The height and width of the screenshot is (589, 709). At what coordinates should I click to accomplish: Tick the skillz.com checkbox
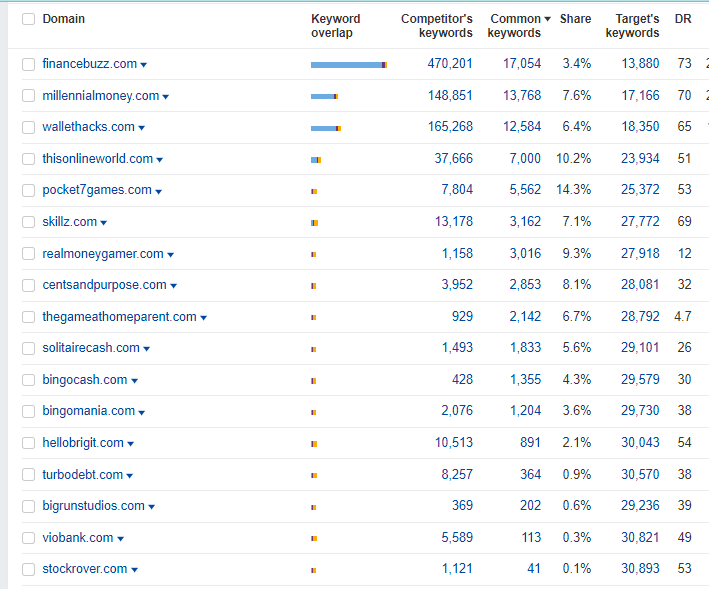point(28,222)
